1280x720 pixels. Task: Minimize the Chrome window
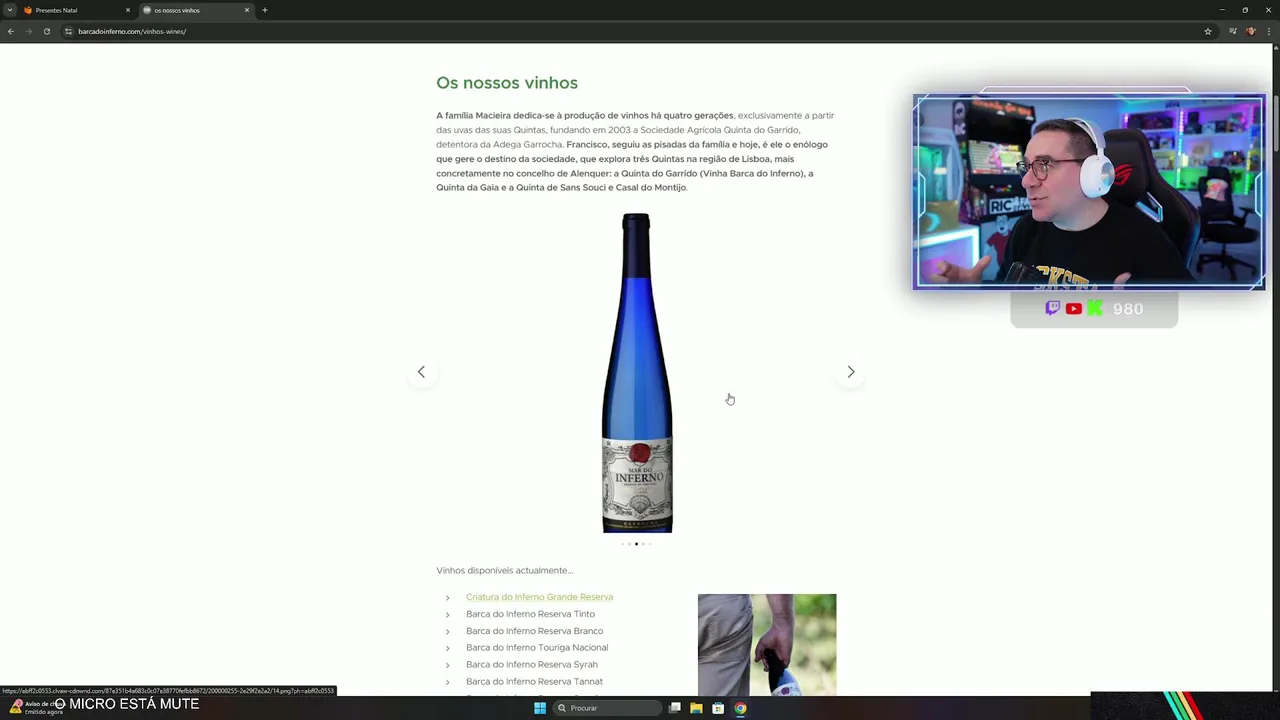click(x=1222, y=10)
